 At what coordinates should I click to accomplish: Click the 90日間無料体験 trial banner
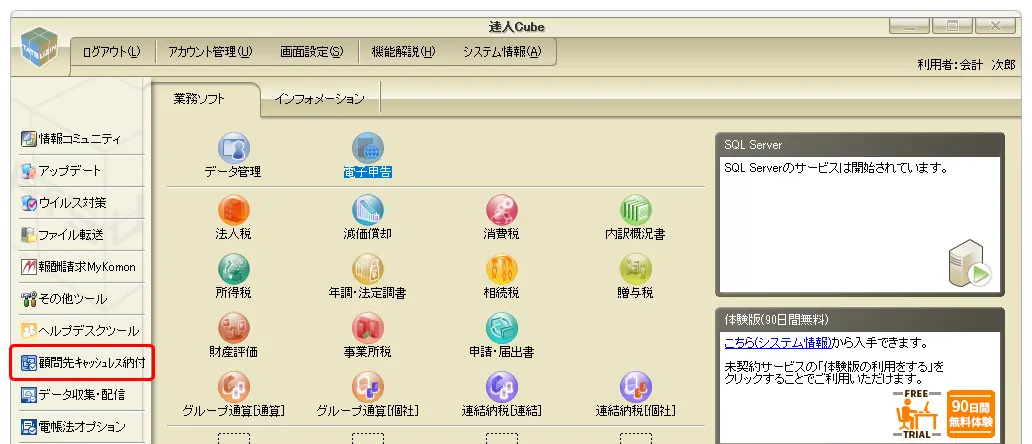coord(969,413)
